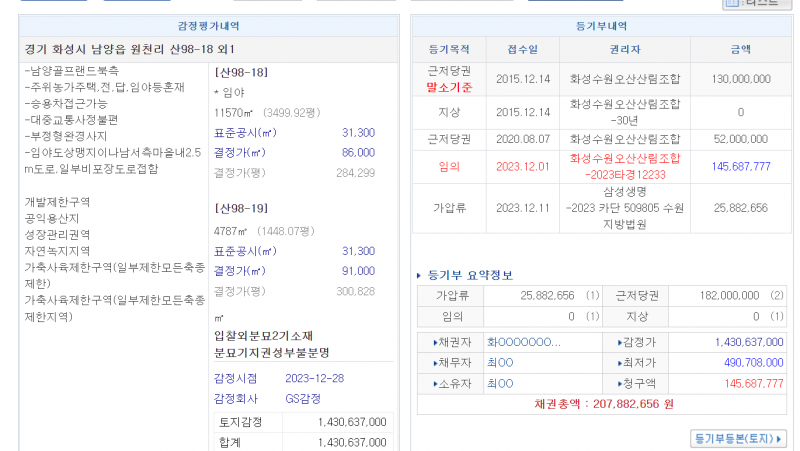Select the 채무자 label in summary
This screenshot has width=800, height=451.
(x=449, y=362)
